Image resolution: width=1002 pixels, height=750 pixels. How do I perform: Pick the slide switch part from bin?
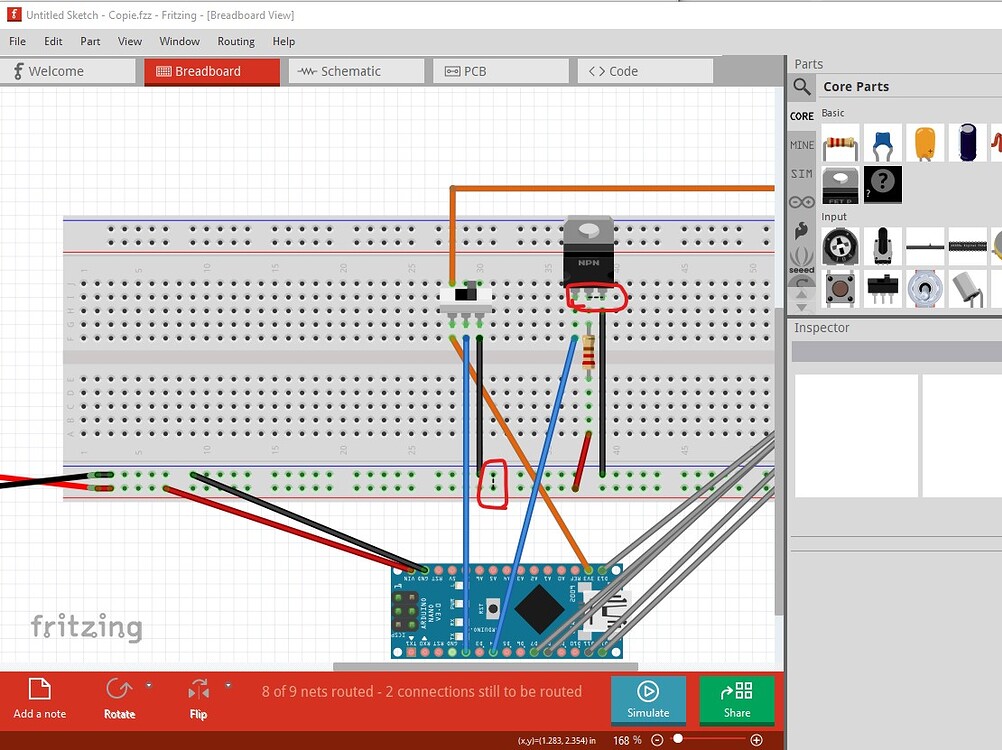point(883,289)
